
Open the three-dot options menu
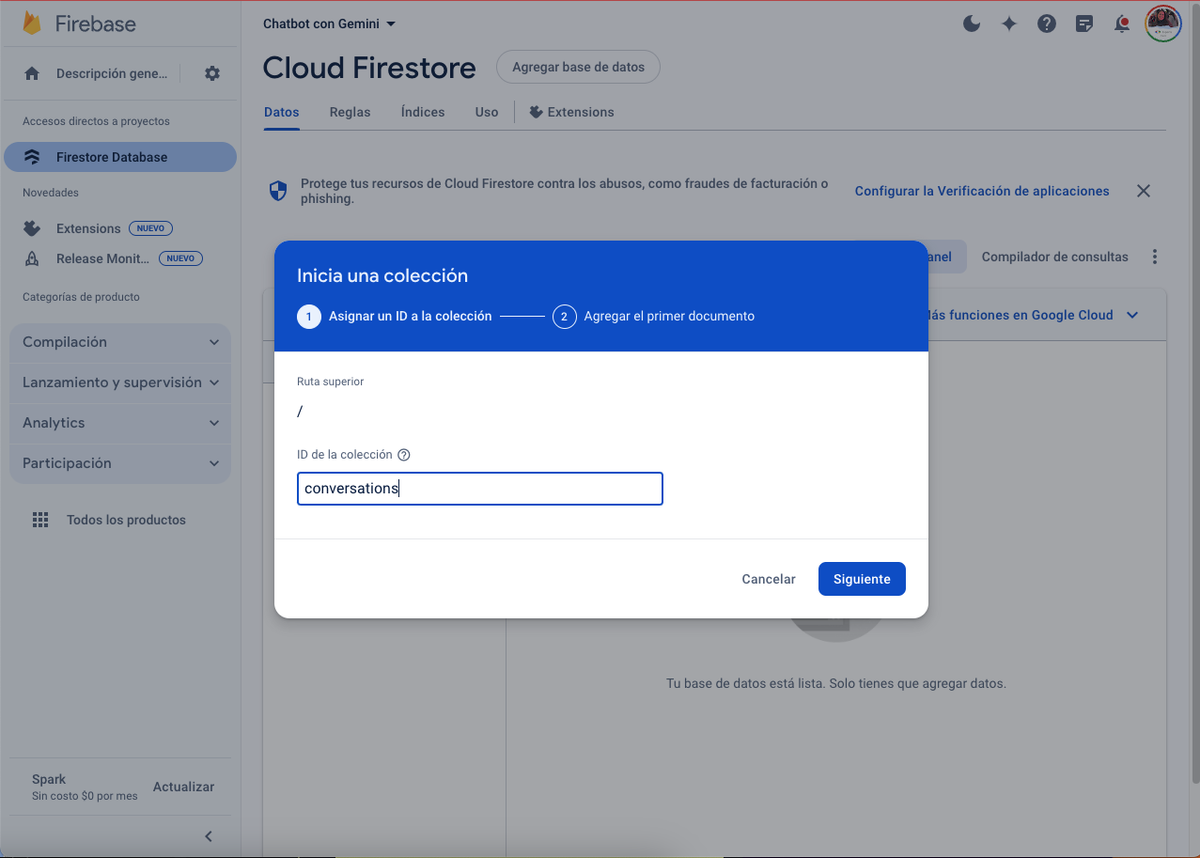1155,257
